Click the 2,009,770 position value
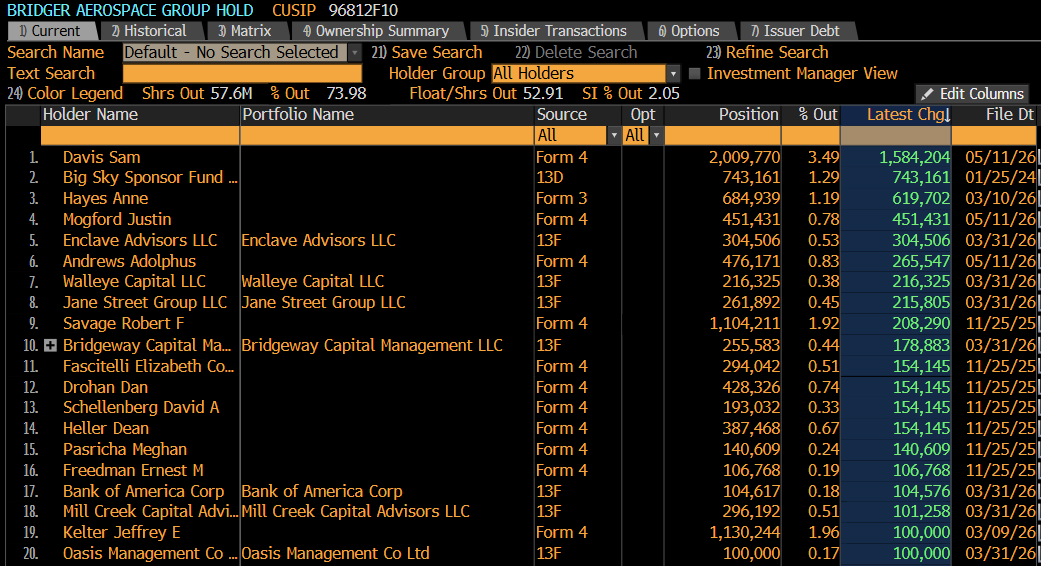 tap(744, 157)
